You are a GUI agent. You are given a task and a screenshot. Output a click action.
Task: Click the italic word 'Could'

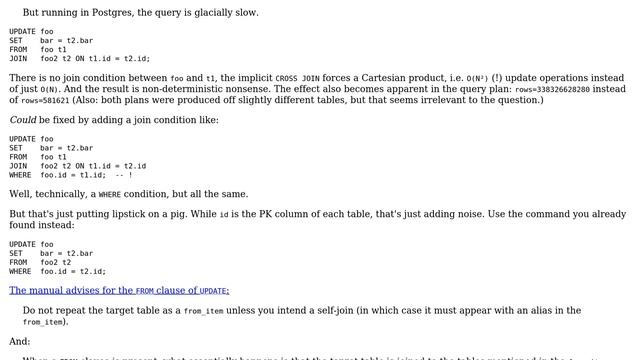point(23,120)
